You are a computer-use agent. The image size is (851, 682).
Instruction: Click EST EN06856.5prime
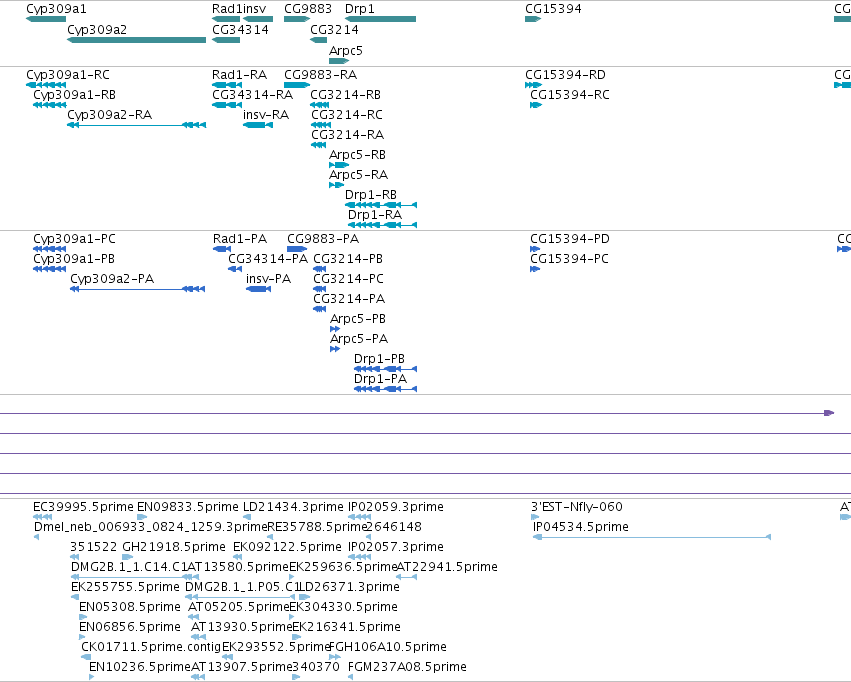[130, 627]
